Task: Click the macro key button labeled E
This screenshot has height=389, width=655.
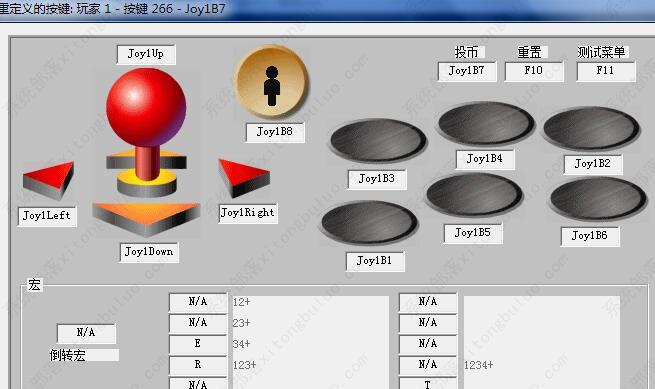Action: click(x=198, y=344)
